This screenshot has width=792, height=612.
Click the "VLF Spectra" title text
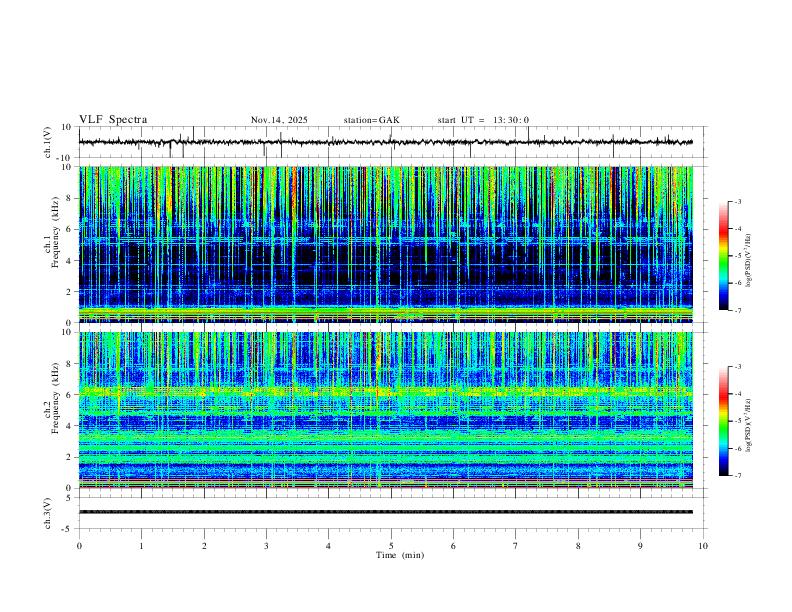click(113, 119)
